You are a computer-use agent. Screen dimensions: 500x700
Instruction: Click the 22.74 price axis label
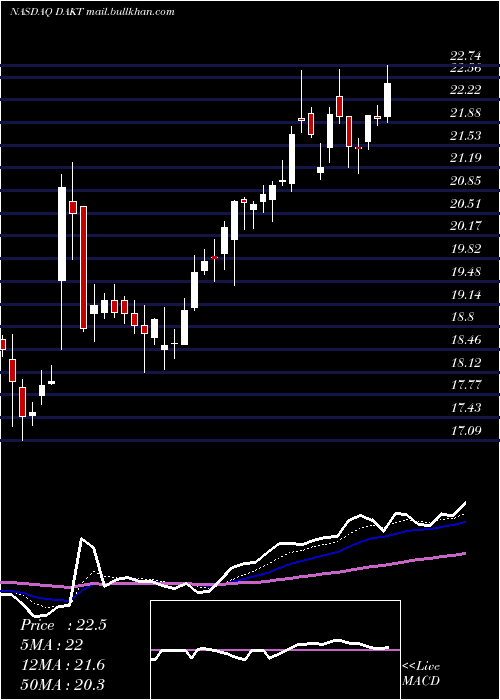[x=466, y=56]
